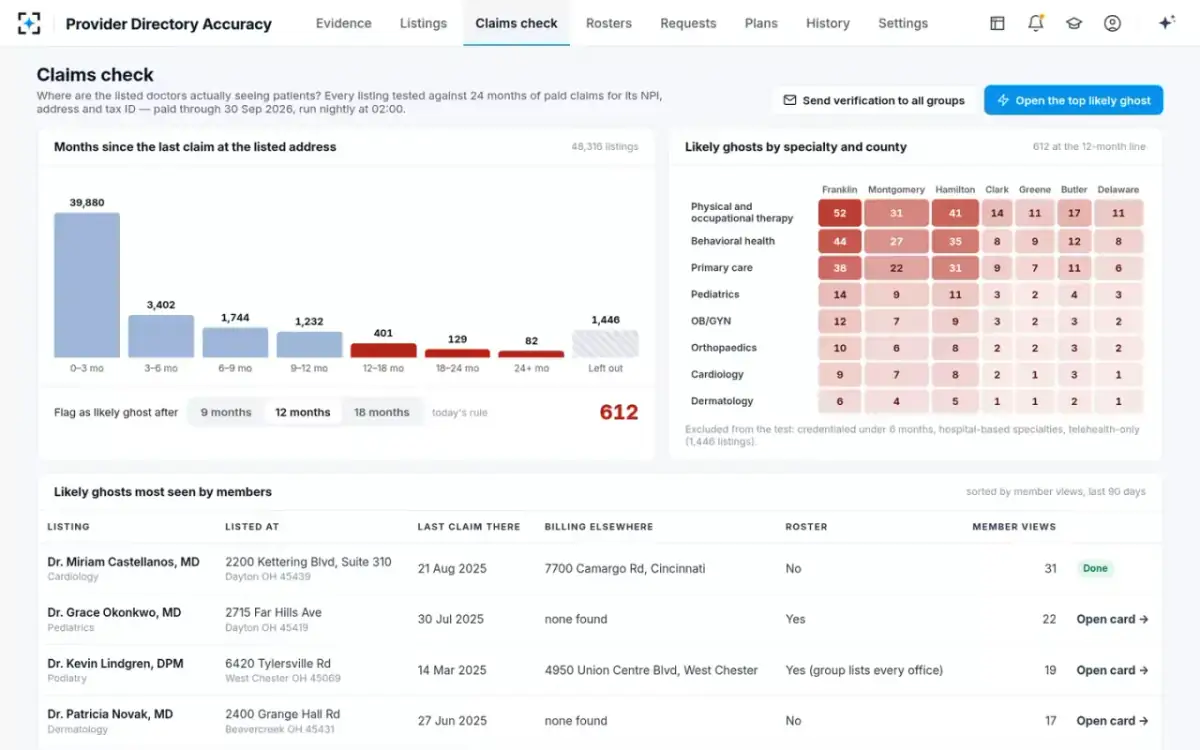
Task: Click Dr. Kevin Lindgren, DPM listing
Action: pyautogui.click(x=115, y=663)
